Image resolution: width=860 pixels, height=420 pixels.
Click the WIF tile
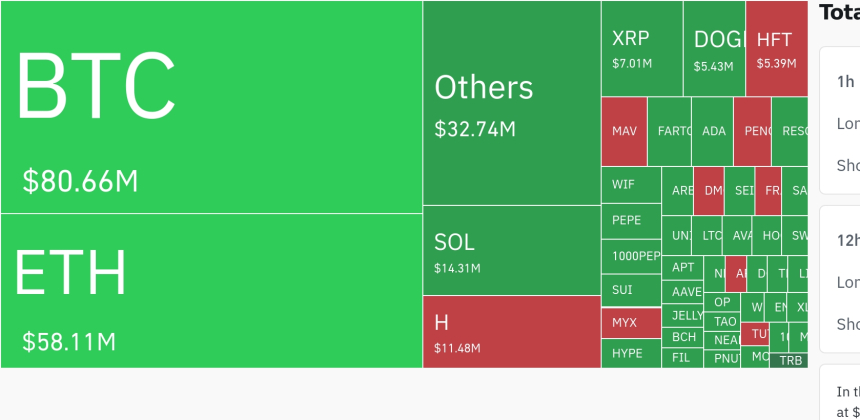point(631,185)
